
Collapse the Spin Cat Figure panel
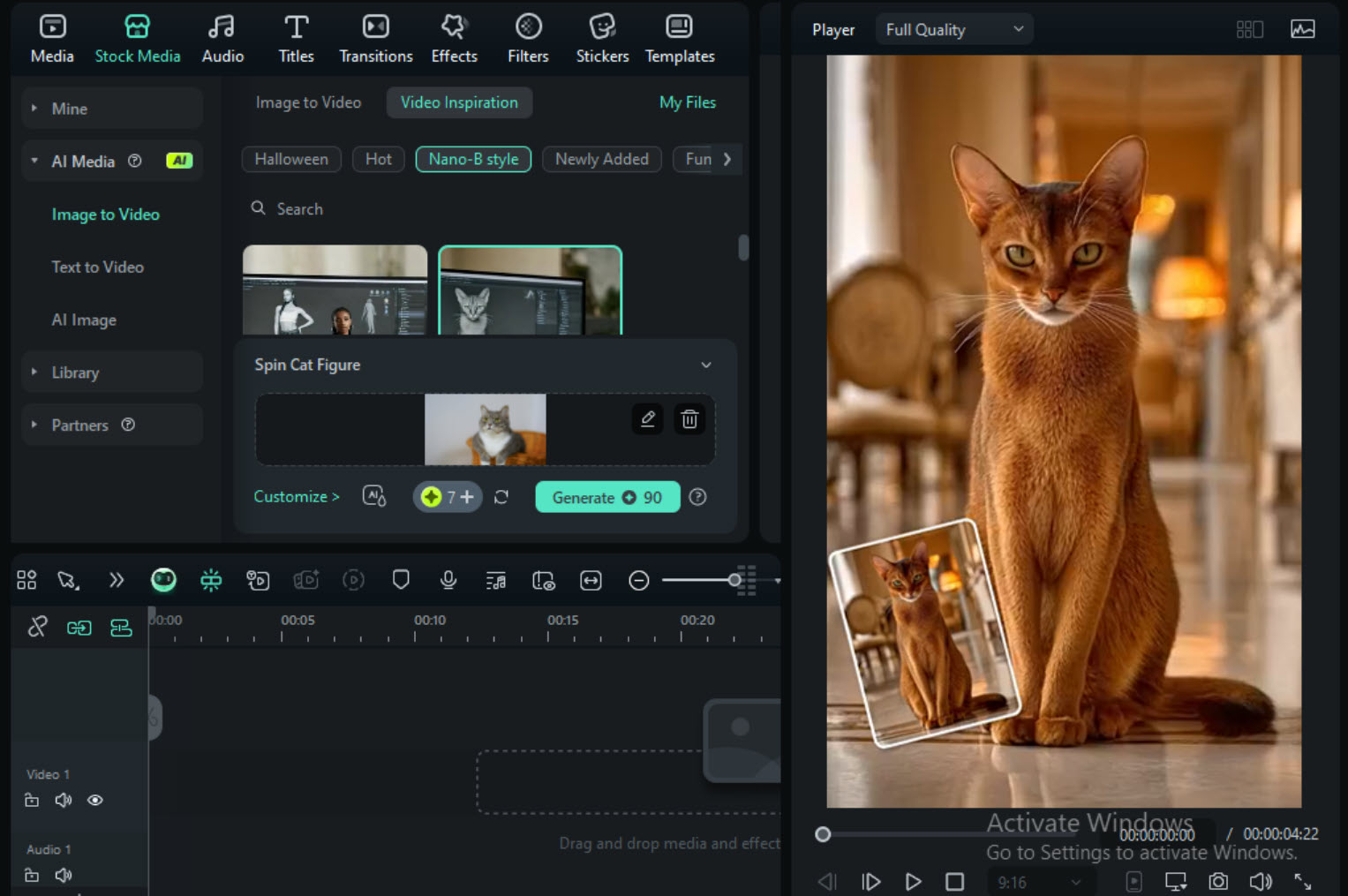click(x=706, y=365)
